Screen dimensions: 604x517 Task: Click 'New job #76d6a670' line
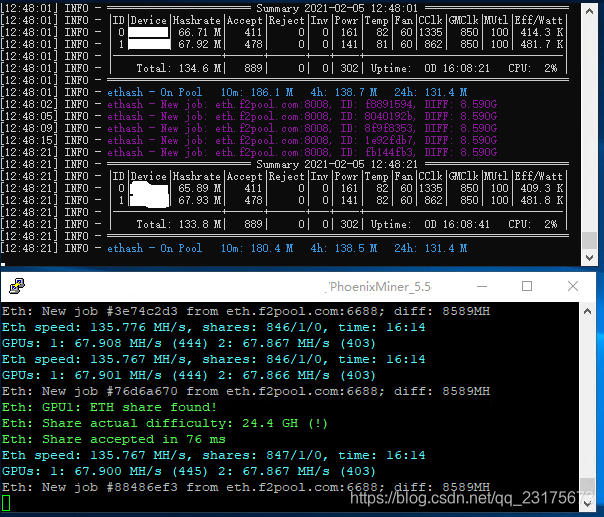[x=246, y=391]
